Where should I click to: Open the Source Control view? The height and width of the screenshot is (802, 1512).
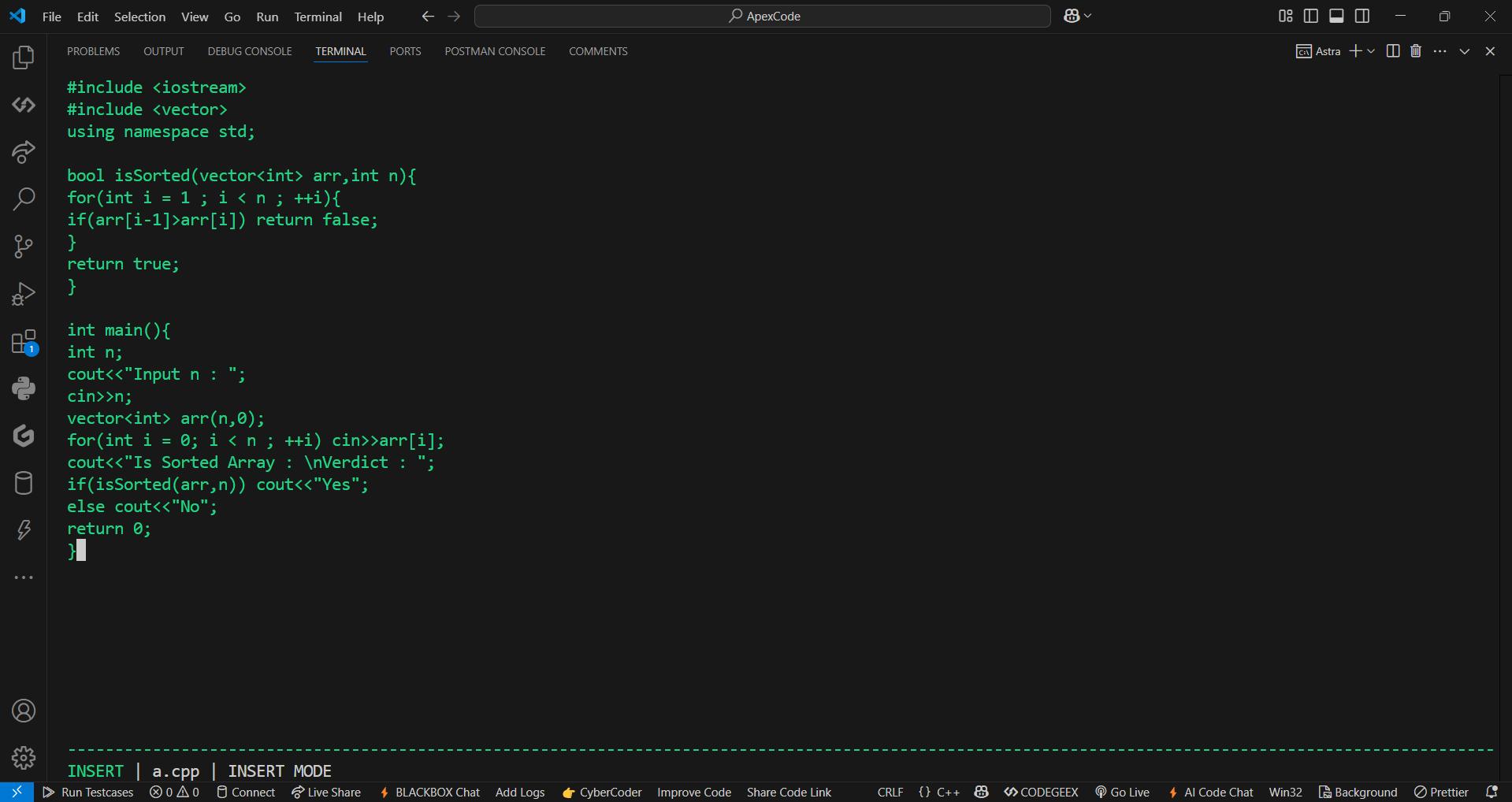pos(24,247)
